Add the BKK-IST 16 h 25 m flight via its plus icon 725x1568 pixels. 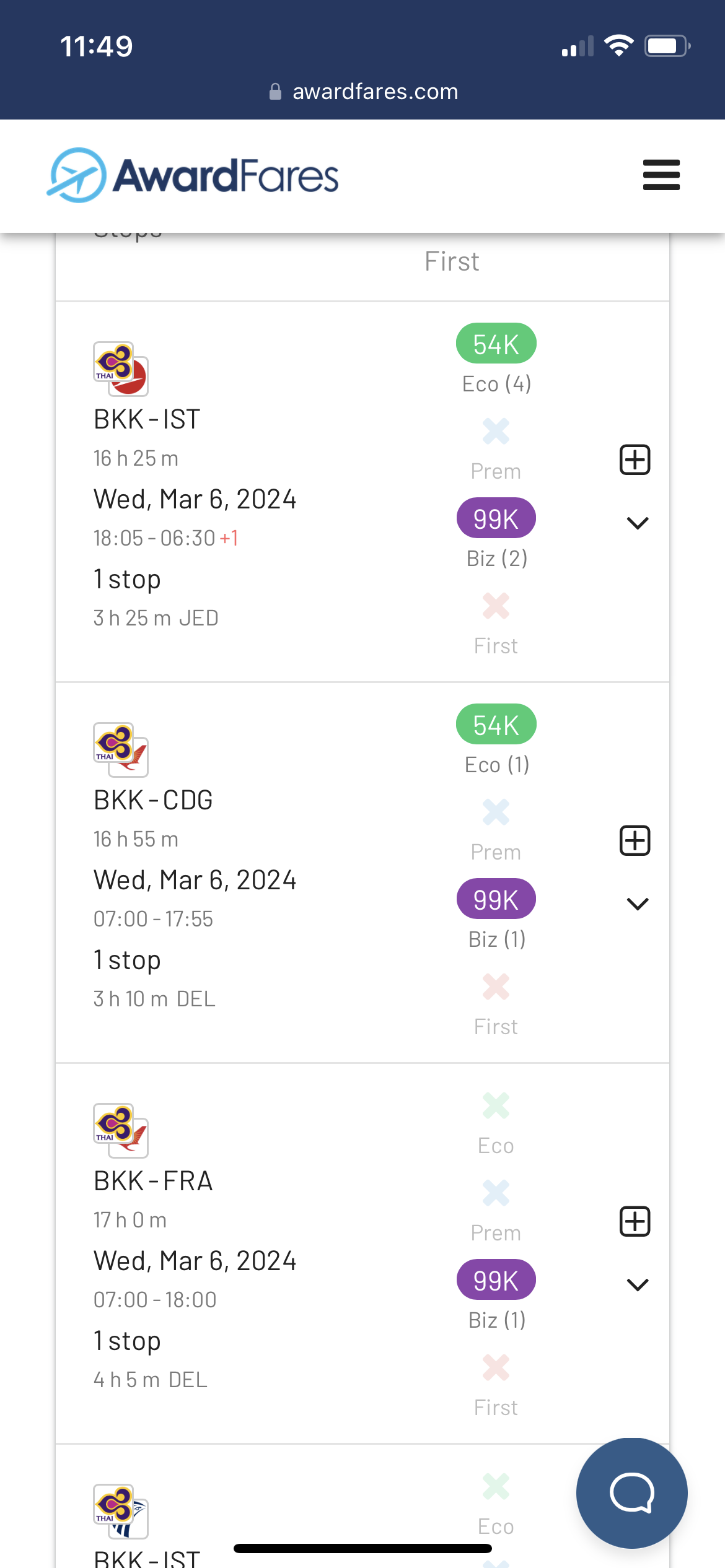(x=635, y=460)
